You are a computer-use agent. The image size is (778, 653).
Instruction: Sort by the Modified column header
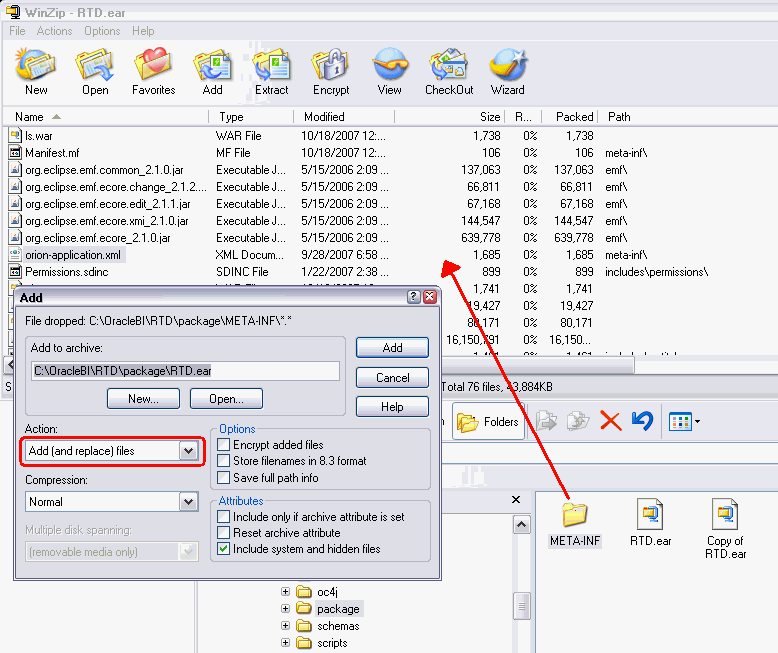click(x=344, y=117)
